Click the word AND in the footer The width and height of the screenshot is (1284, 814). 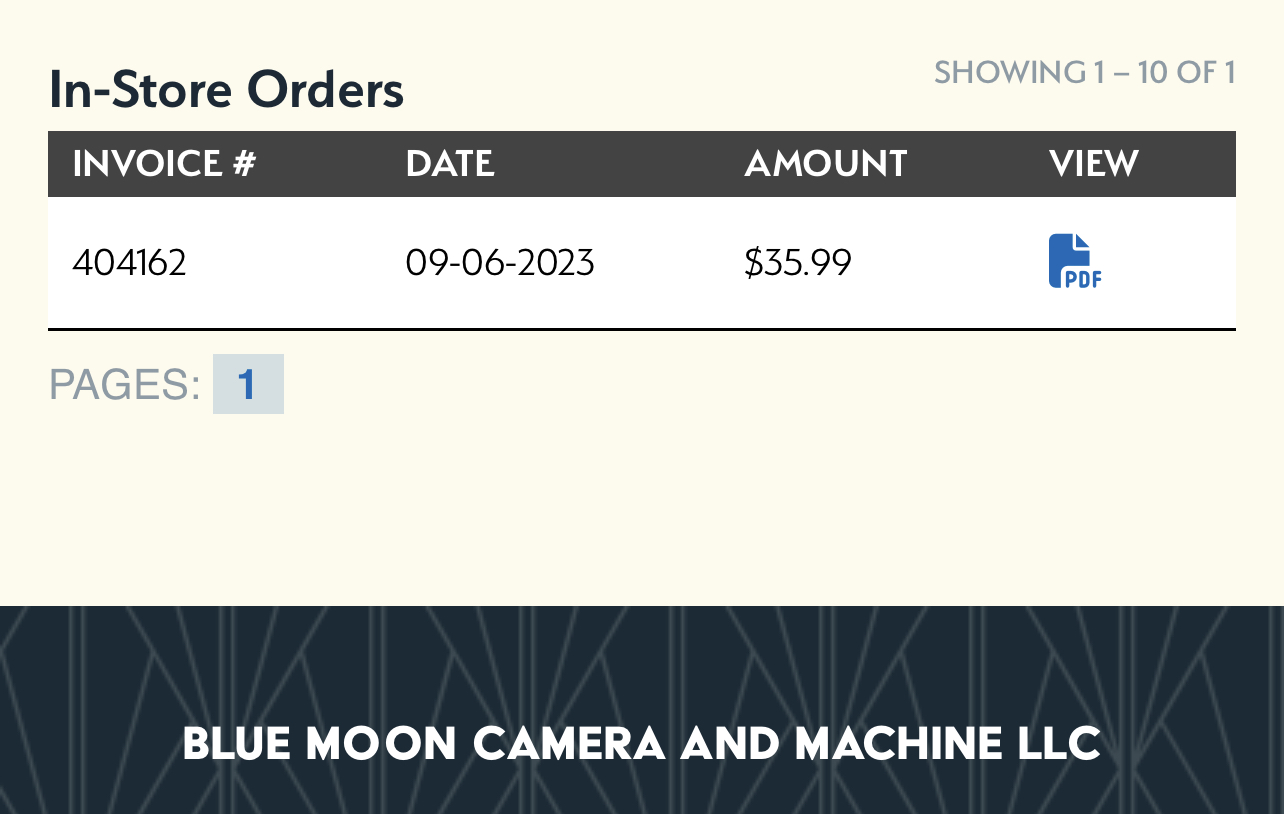pos(730,744)
